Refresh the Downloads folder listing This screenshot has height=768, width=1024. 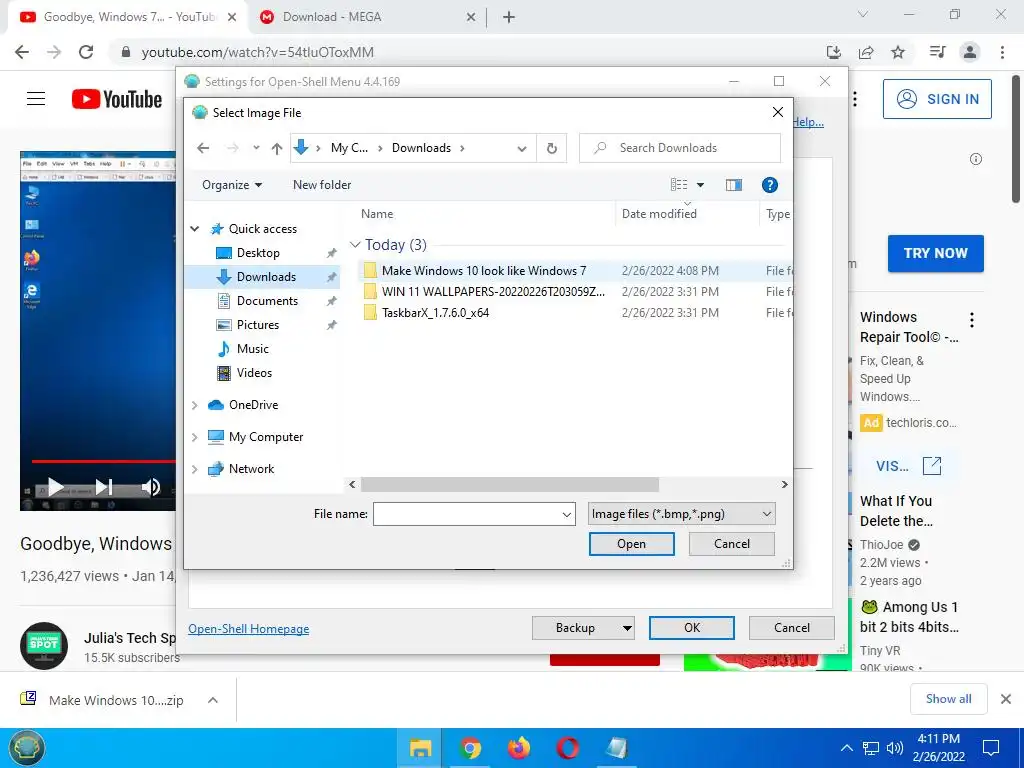[x=552, y=148]
